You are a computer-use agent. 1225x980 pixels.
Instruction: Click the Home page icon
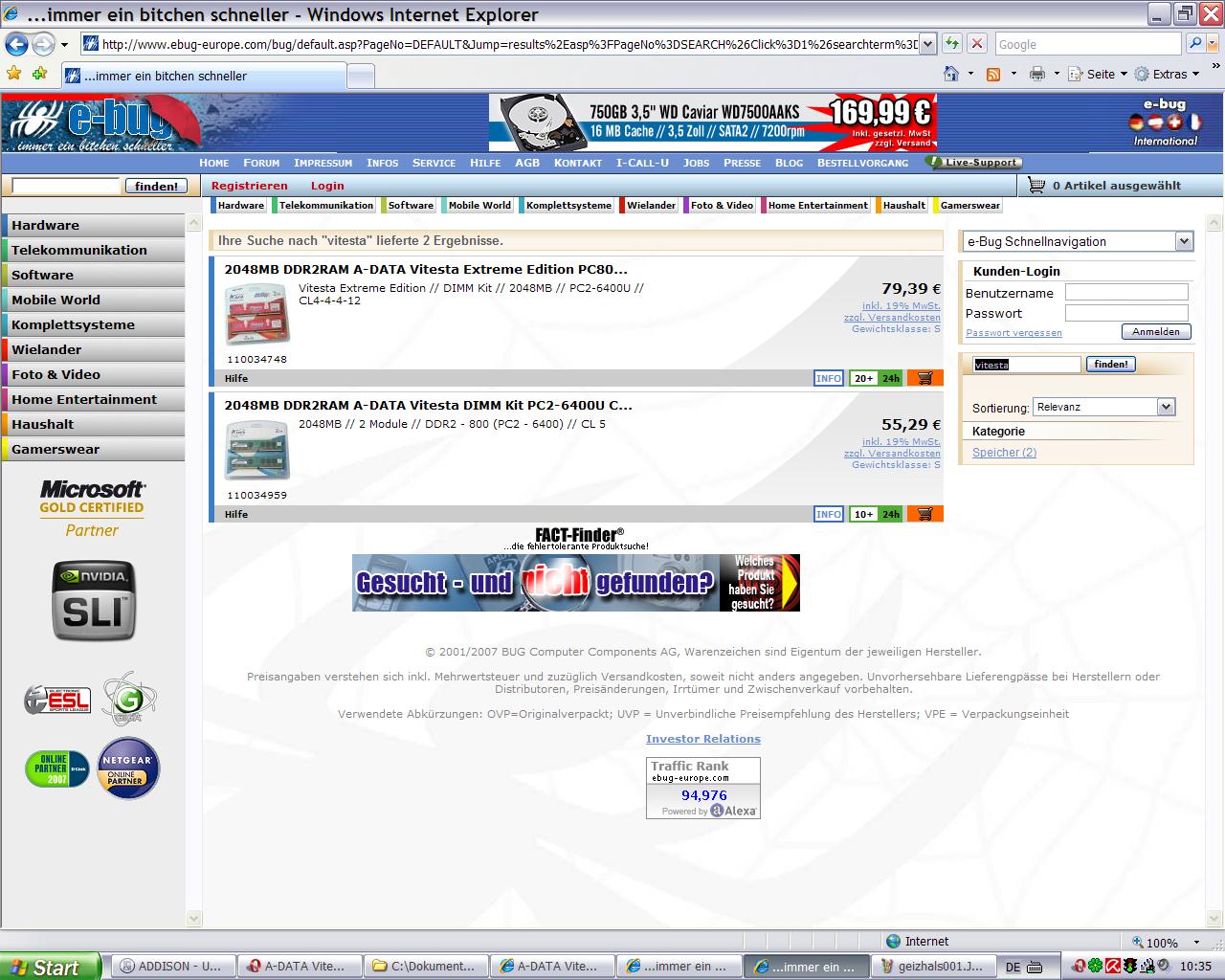coord(950,74)
